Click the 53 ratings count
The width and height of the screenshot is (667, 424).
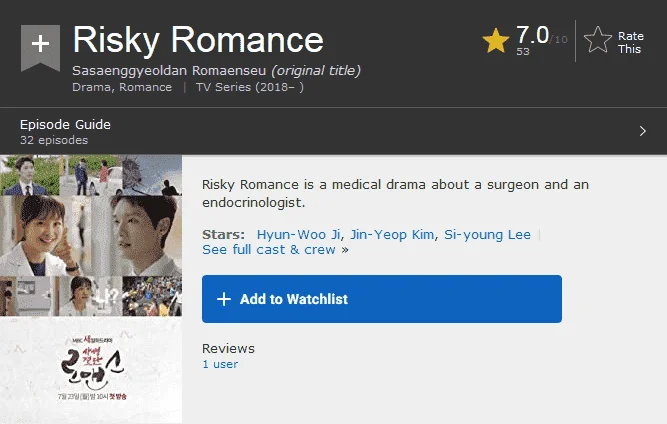523,51
